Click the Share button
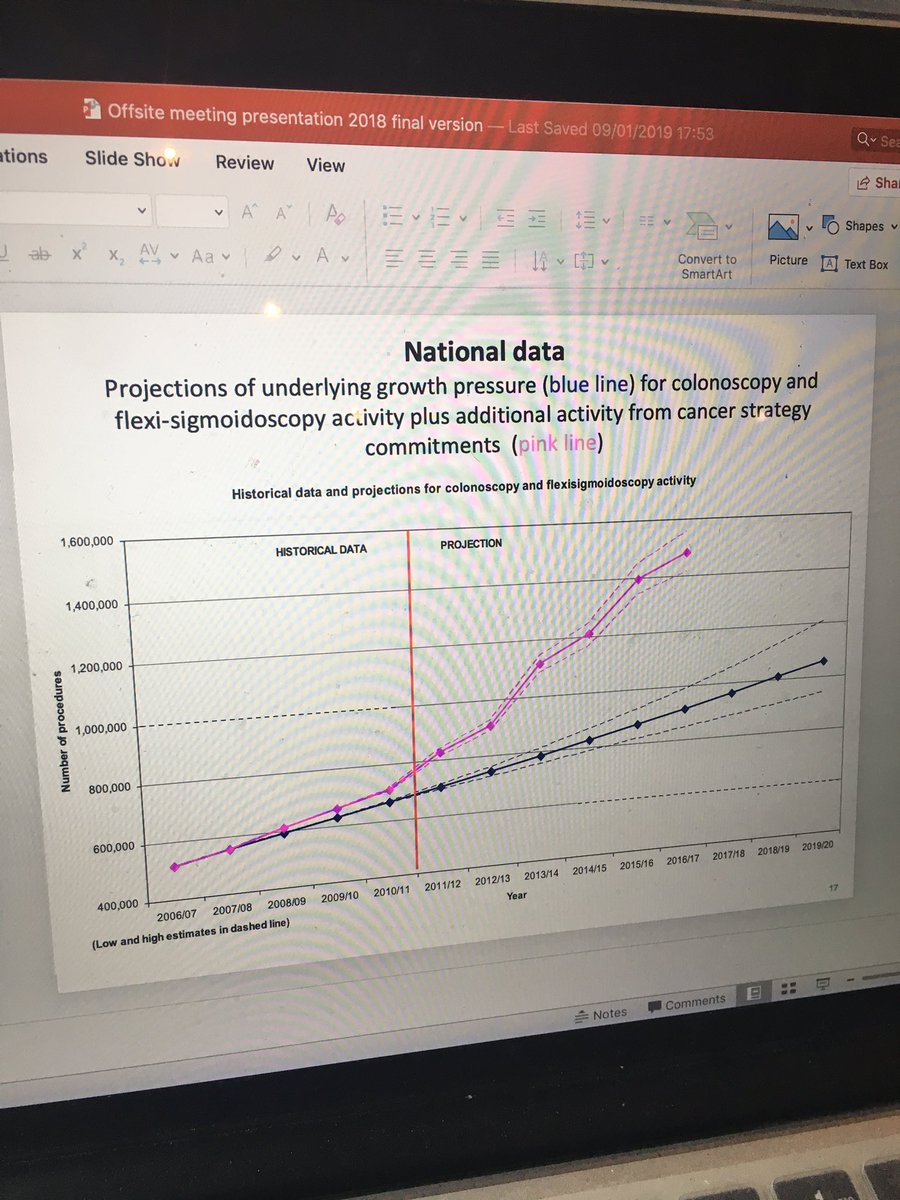Screen dimensions: 900x1200 (874, 182)
